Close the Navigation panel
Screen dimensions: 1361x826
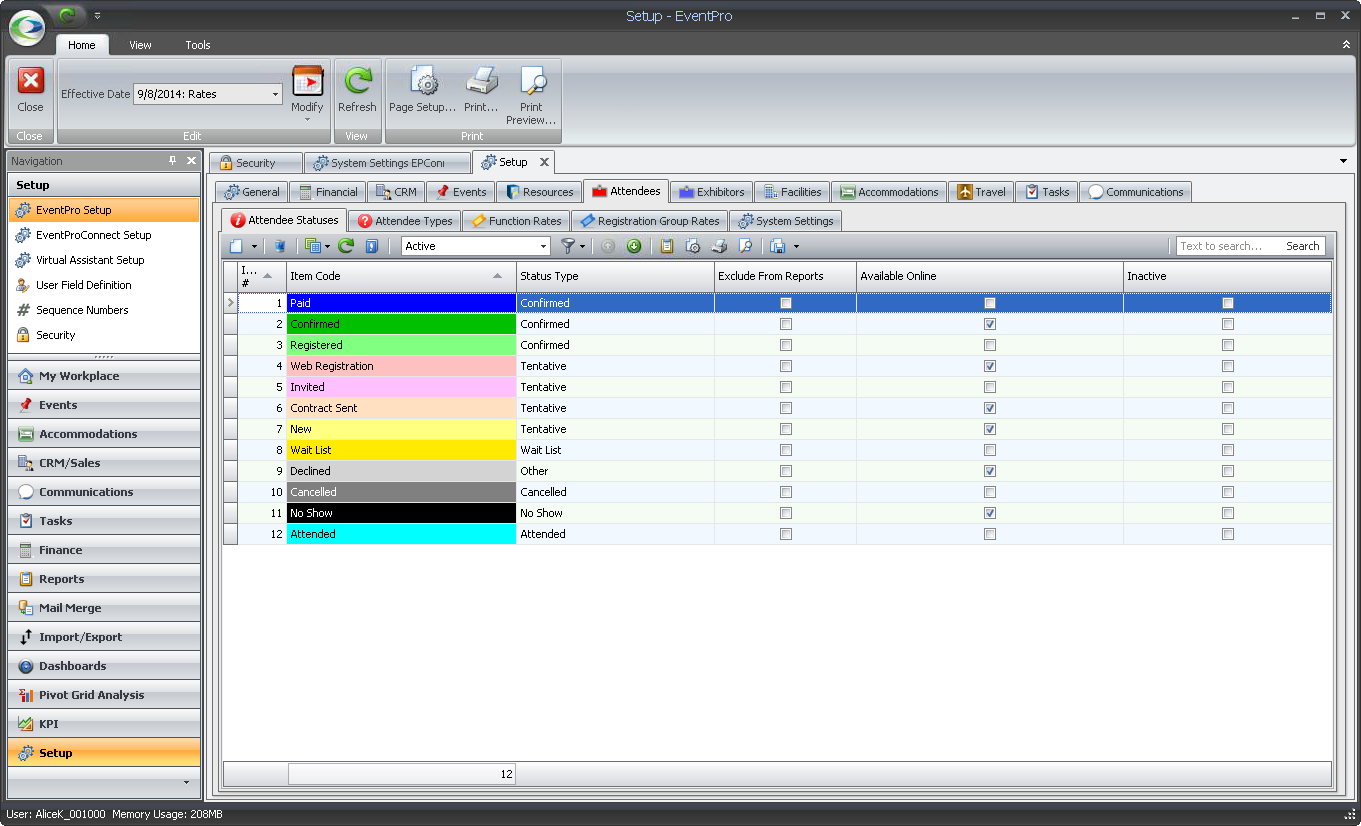pyautogui.click(x=191, y=161)
